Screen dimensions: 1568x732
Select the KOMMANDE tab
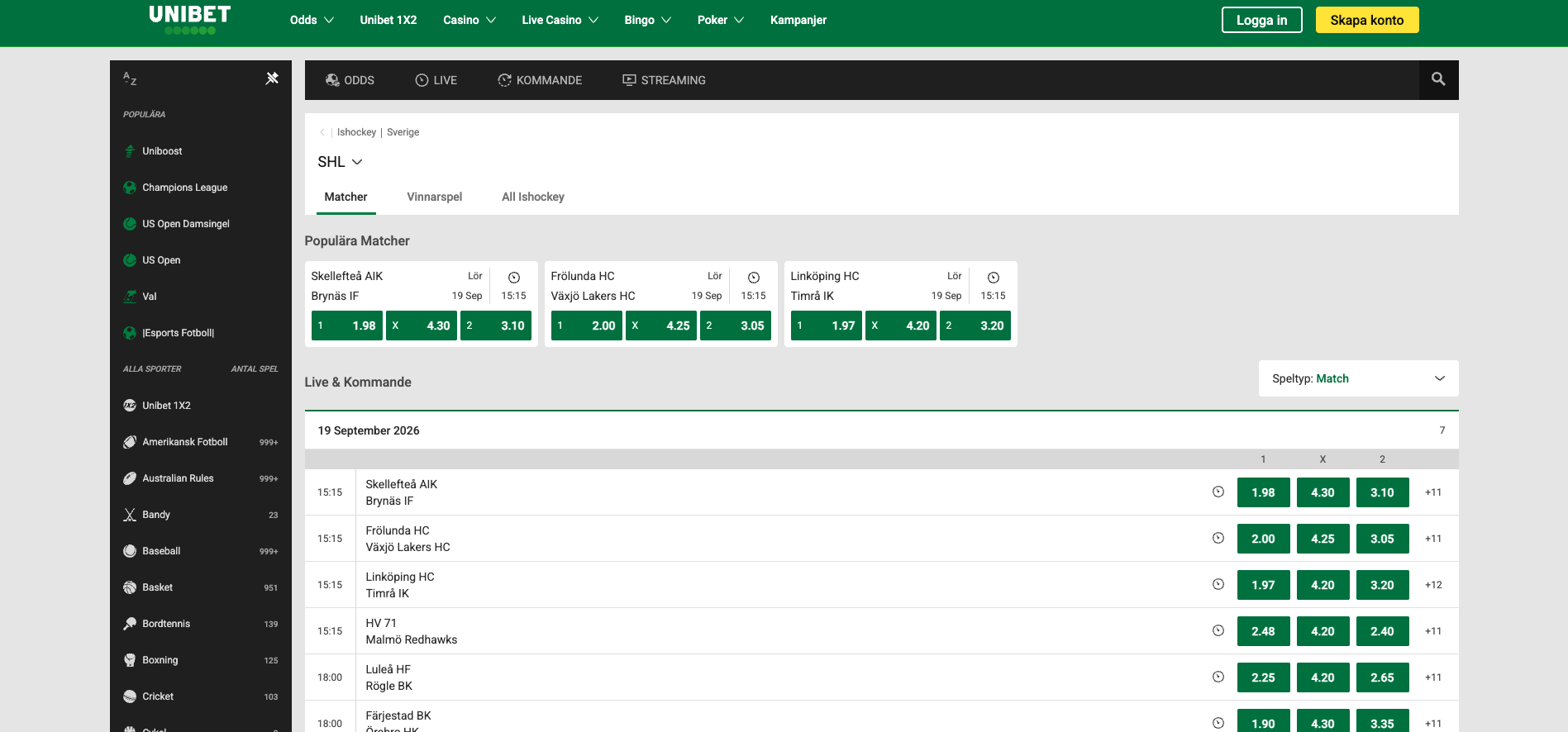click(540, 80)
